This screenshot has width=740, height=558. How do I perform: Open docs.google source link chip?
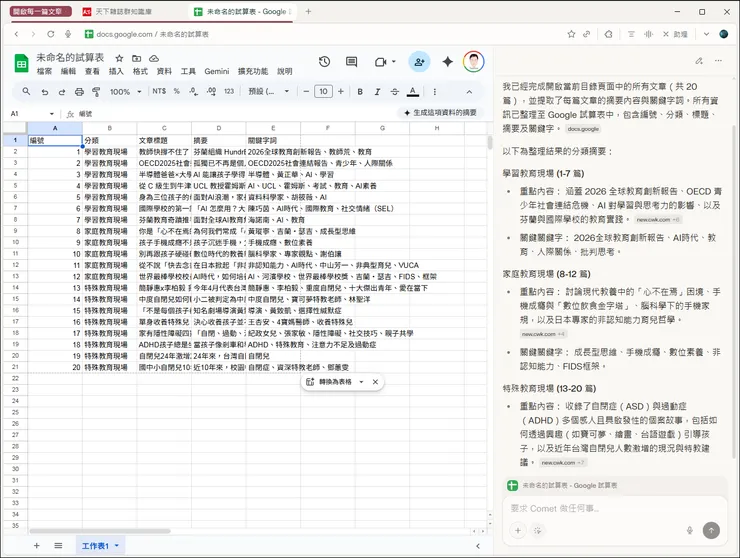[x=583, y=129]
